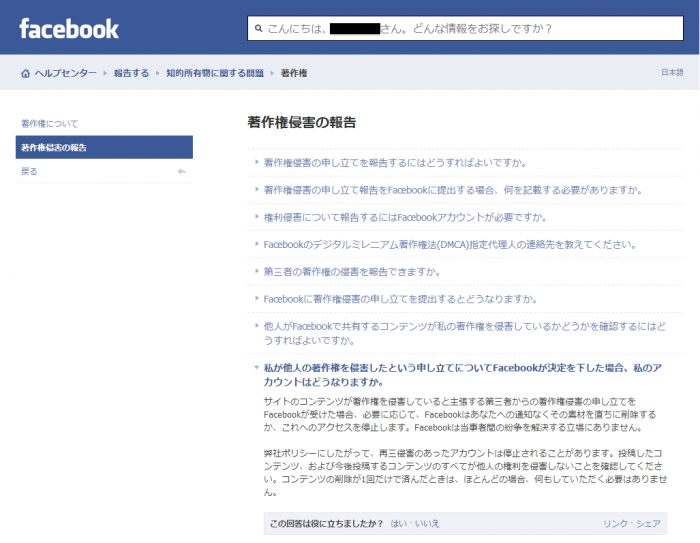
Task: Click 戻る in the sidebar
Action: pos(29,171)
